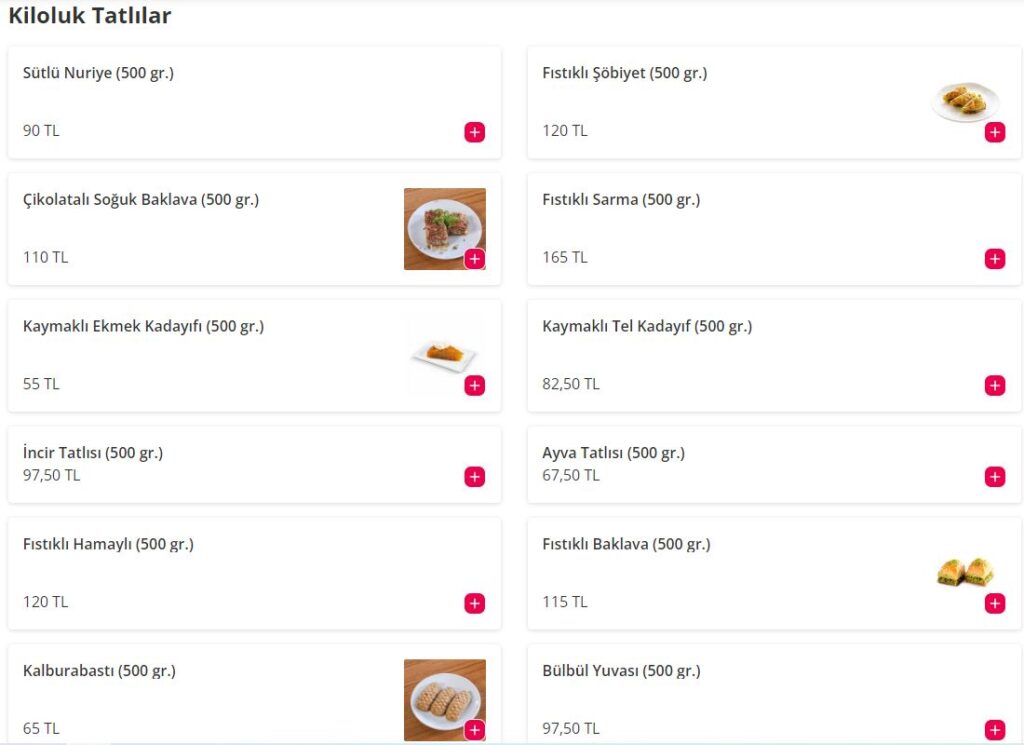Add Sütlü Nuriye with its plus icon

click(474, 132)
